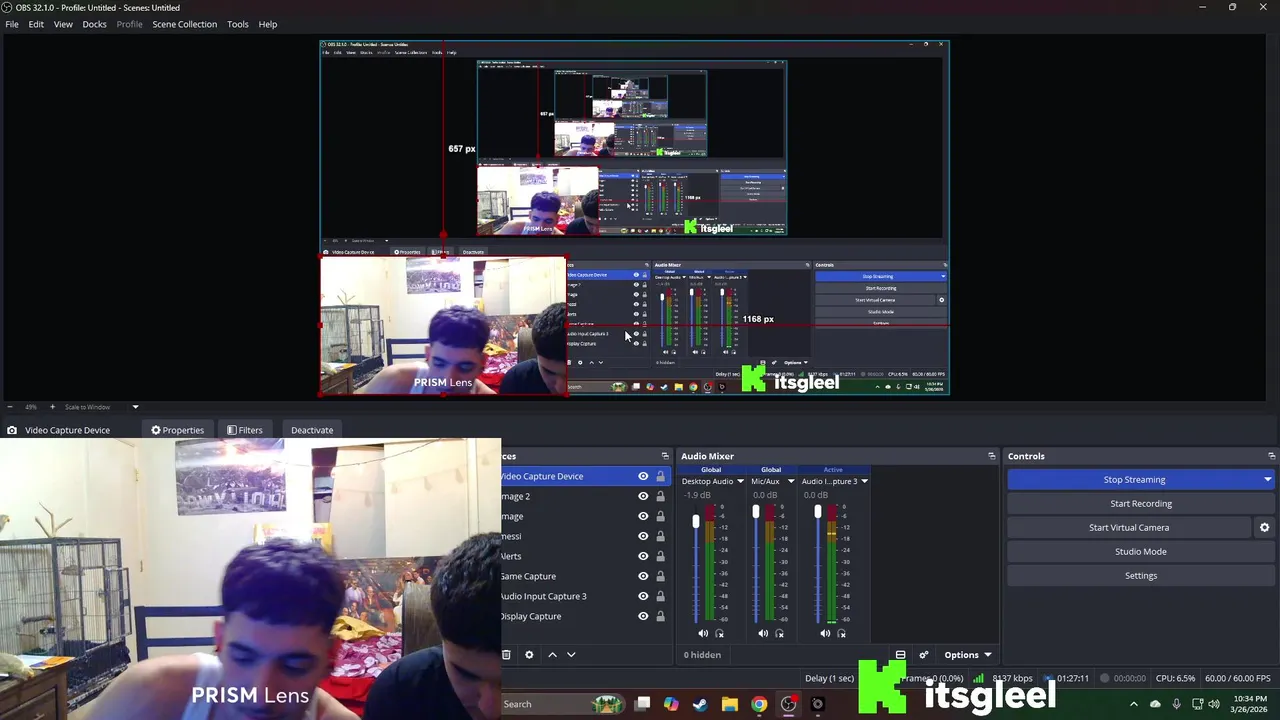1280x720 pixels.
Task: Open Desktop Audio channel dropdown menu
Action: [x=740, y=481]
